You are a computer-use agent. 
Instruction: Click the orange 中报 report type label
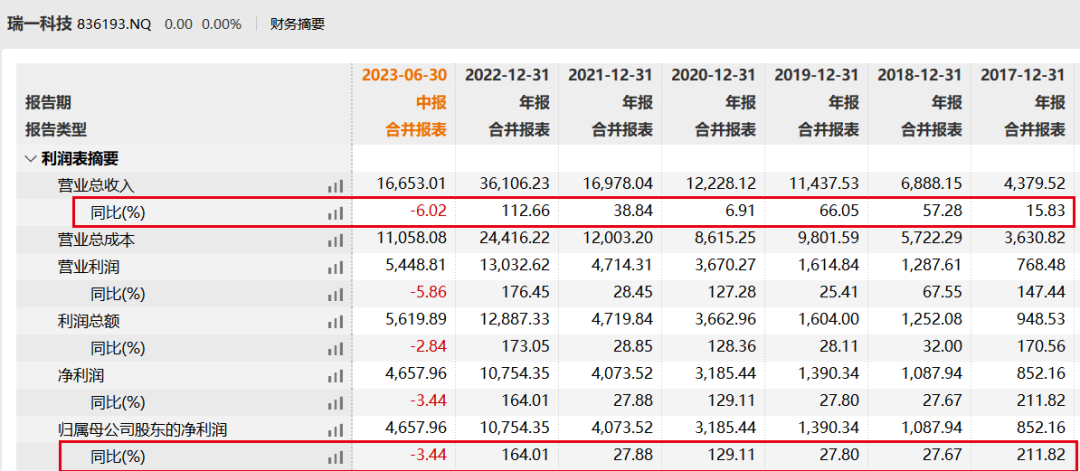[x=430, y=103]
